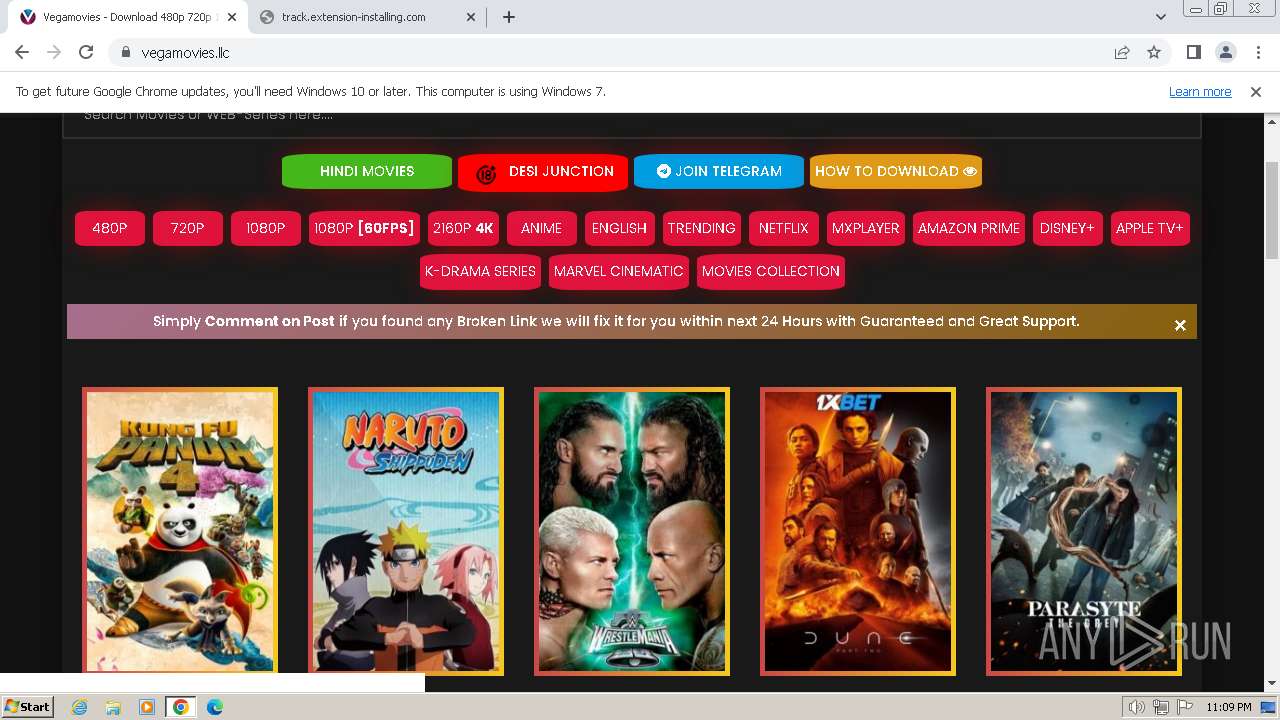Filter by 480P quality
This screenshot has width=1280, height=720.
pos(110,228)
